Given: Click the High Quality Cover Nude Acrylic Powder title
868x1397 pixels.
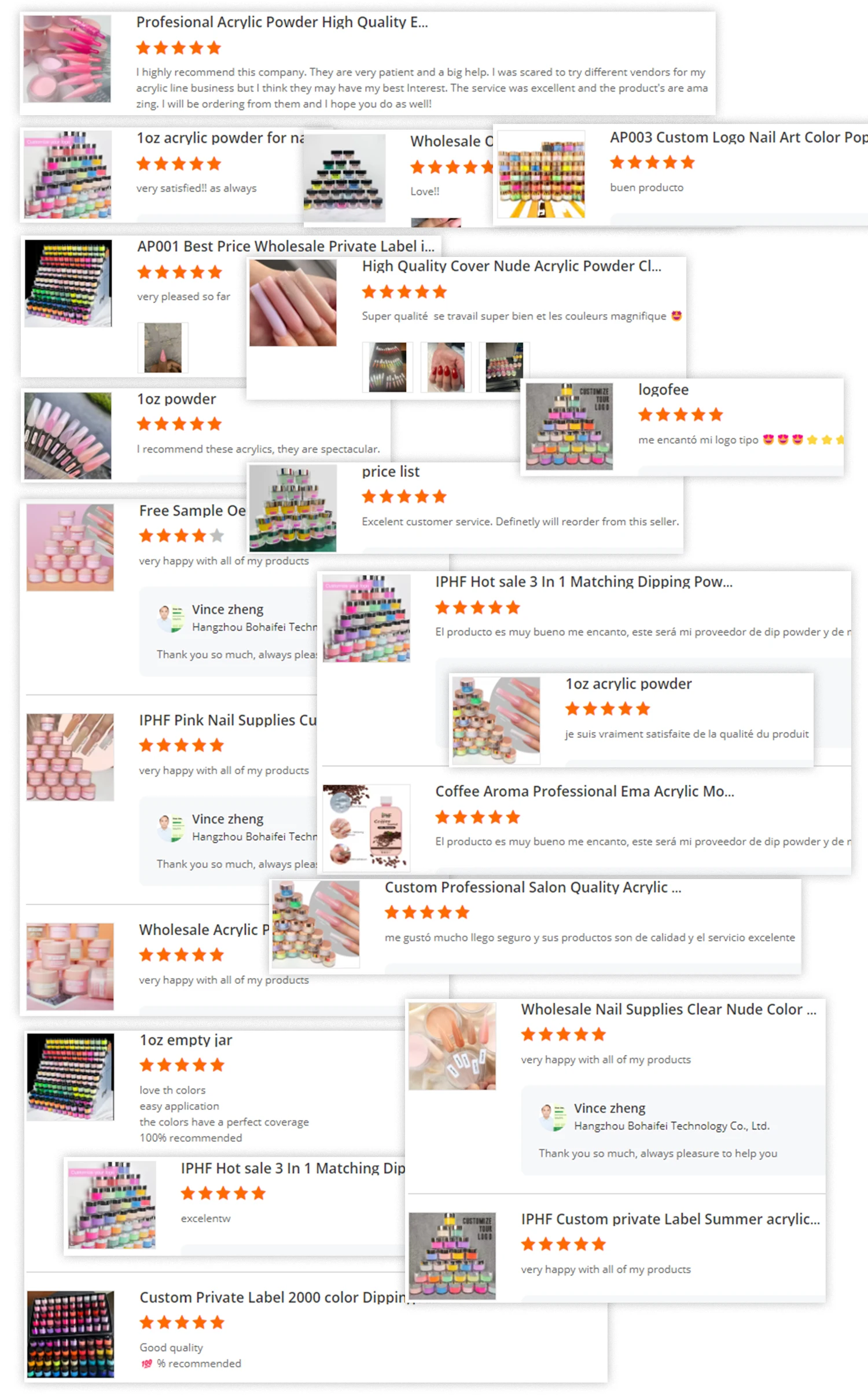Looking at the screenshot, I should [x=512, y=266].
